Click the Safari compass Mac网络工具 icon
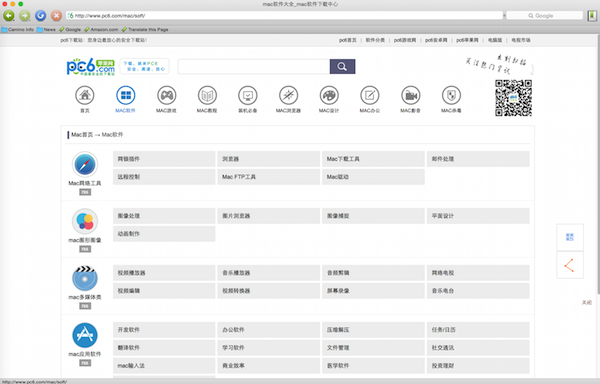This screenshot has width=600, height=384. point(85,164)
